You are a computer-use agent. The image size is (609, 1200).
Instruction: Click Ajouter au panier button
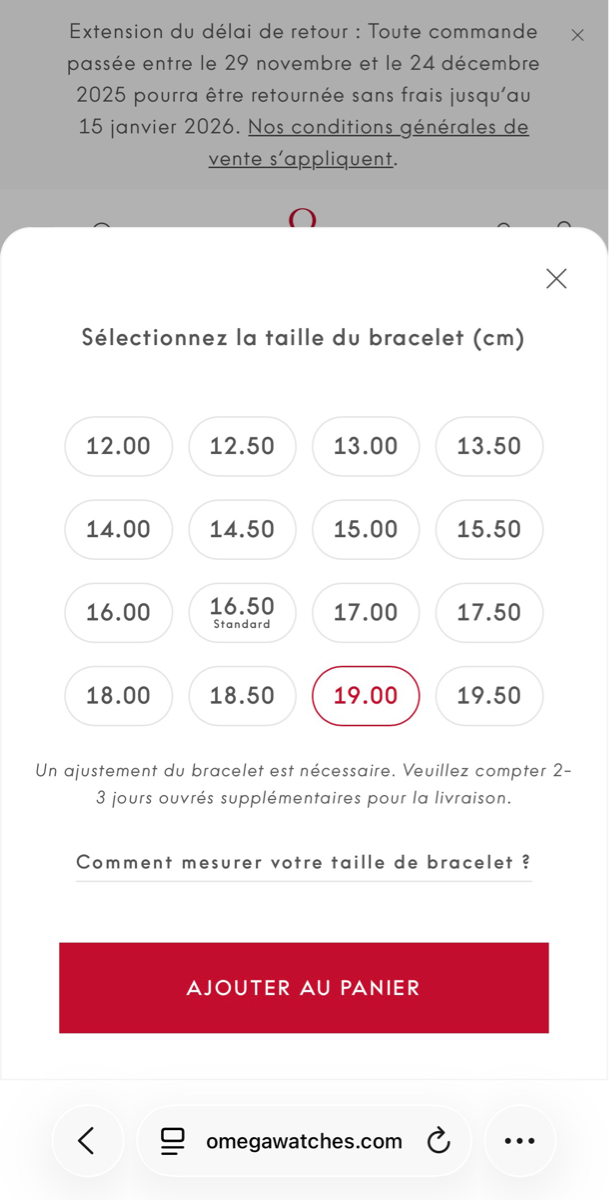[303, 987]
